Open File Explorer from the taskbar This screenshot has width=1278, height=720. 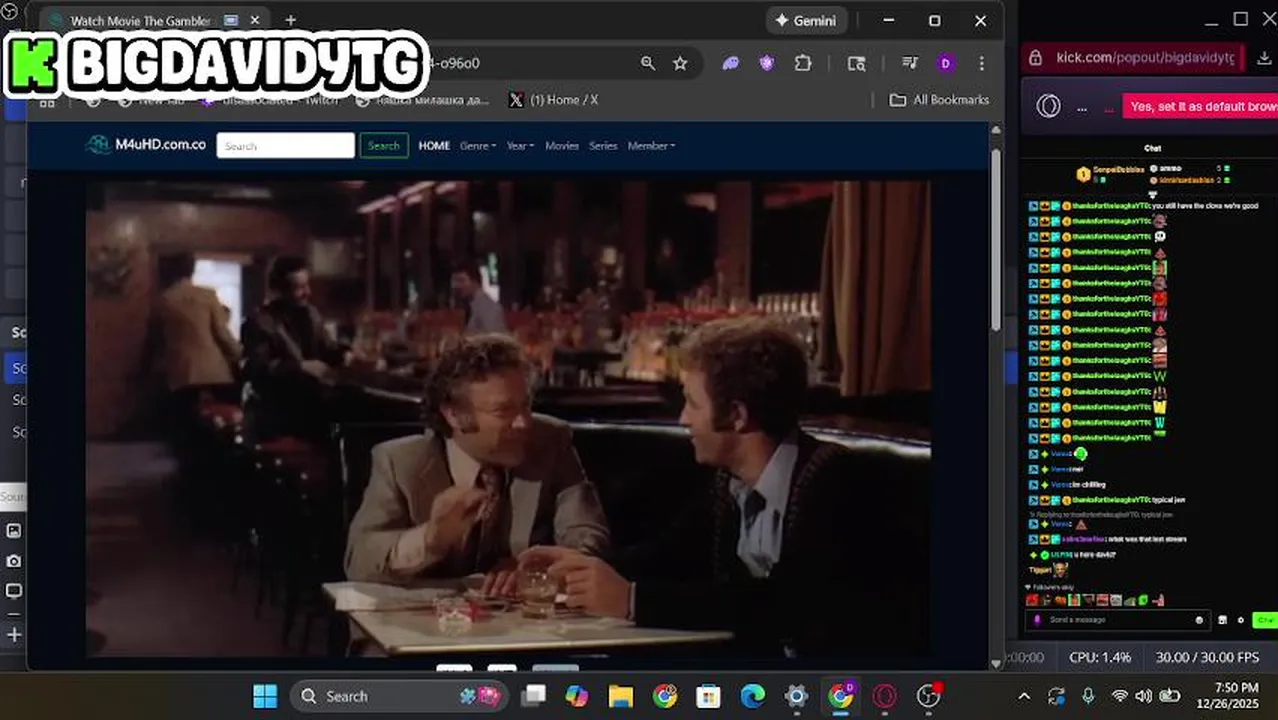[x=621, y=696]
